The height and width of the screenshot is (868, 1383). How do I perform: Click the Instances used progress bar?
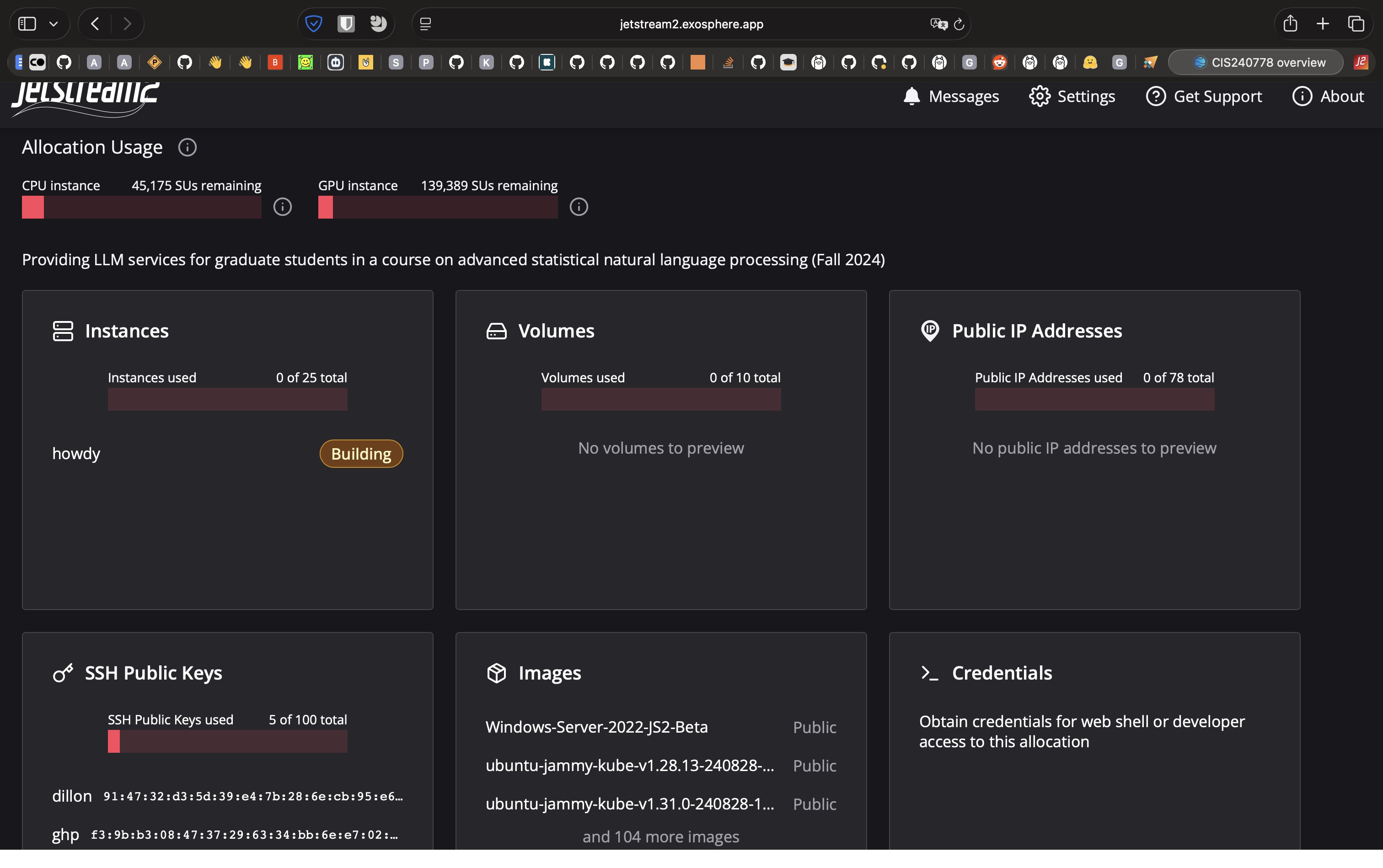point(227,399)
